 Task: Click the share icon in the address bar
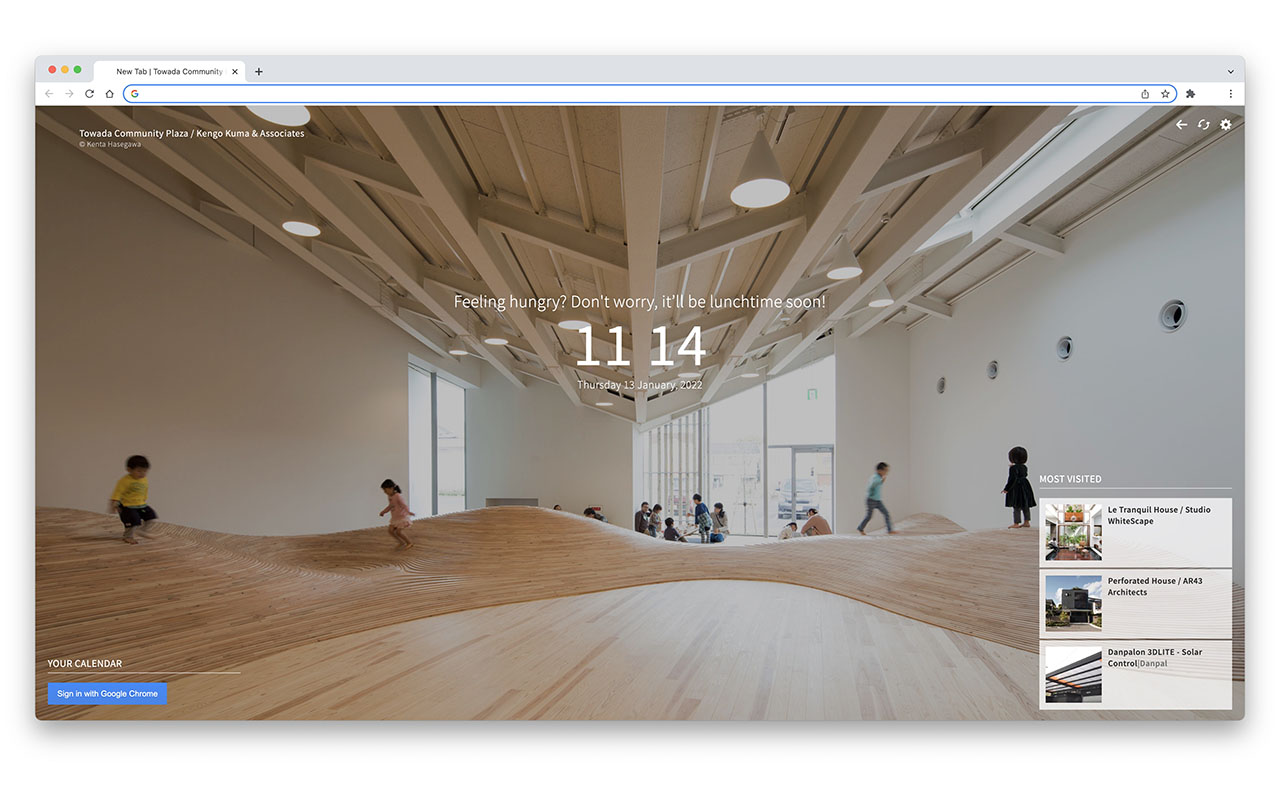(x=1144, y=93)
